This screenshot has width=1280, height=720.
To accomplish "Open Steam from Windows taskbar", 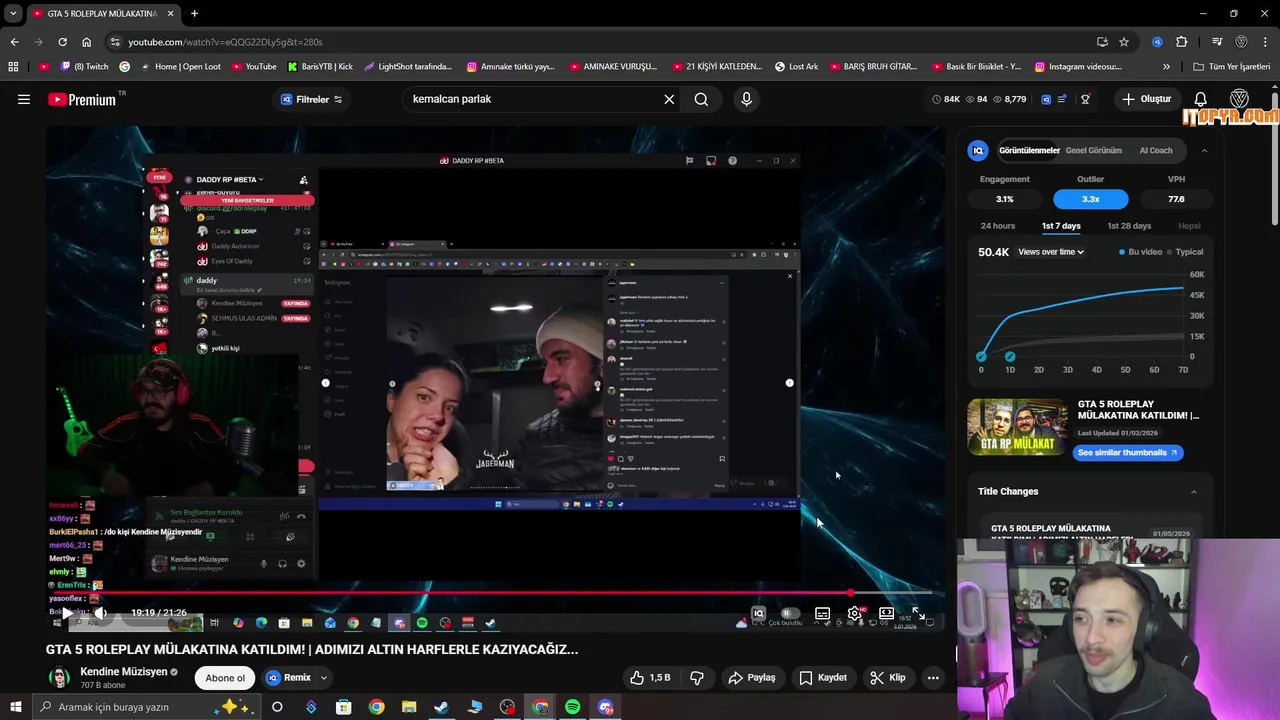I will coord(441,707).
